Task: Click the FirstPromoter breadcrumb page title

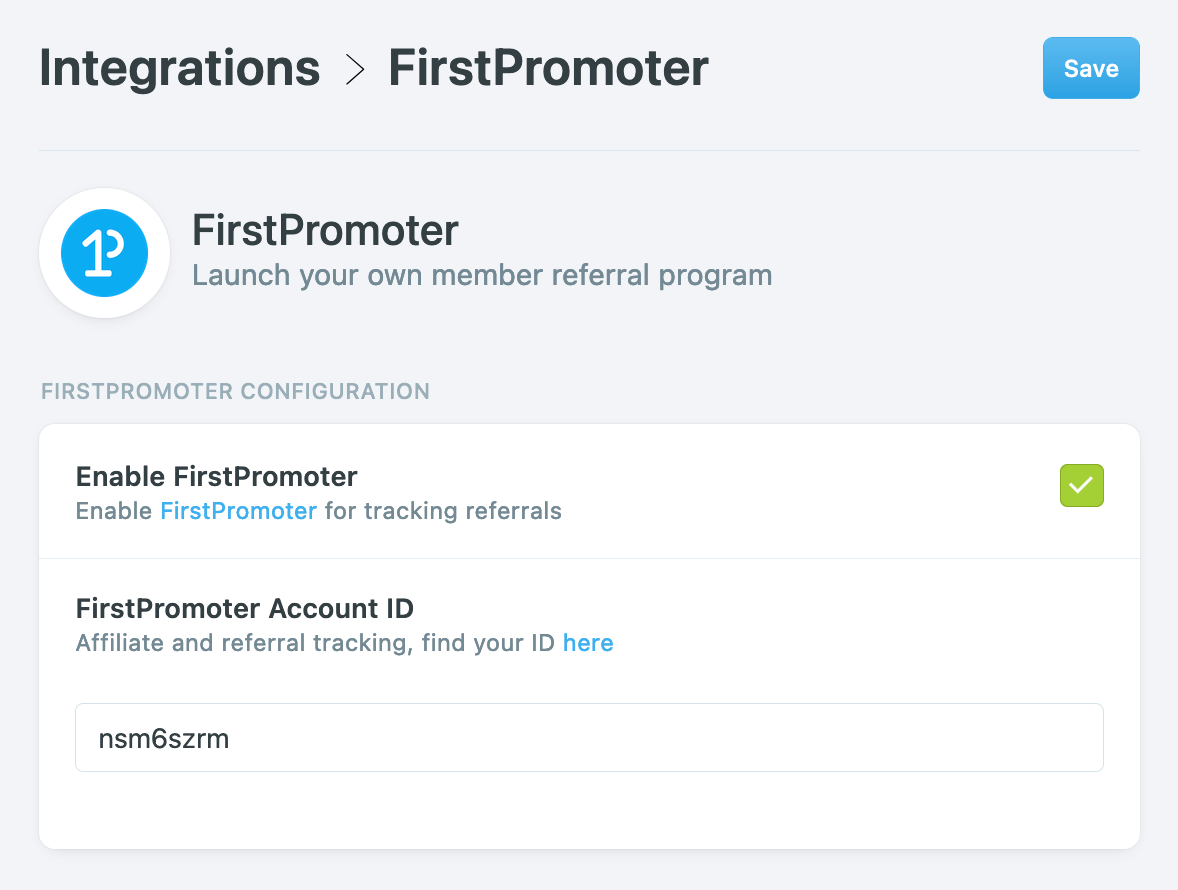Action: [x=548, y=68]
